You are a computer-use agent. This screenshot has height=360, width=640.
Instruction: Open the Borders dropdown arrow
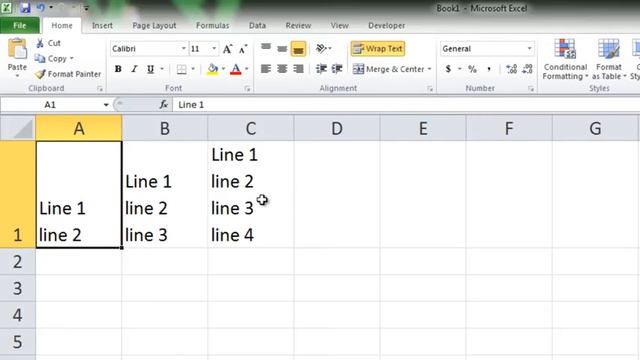click(x=193, y=69)
